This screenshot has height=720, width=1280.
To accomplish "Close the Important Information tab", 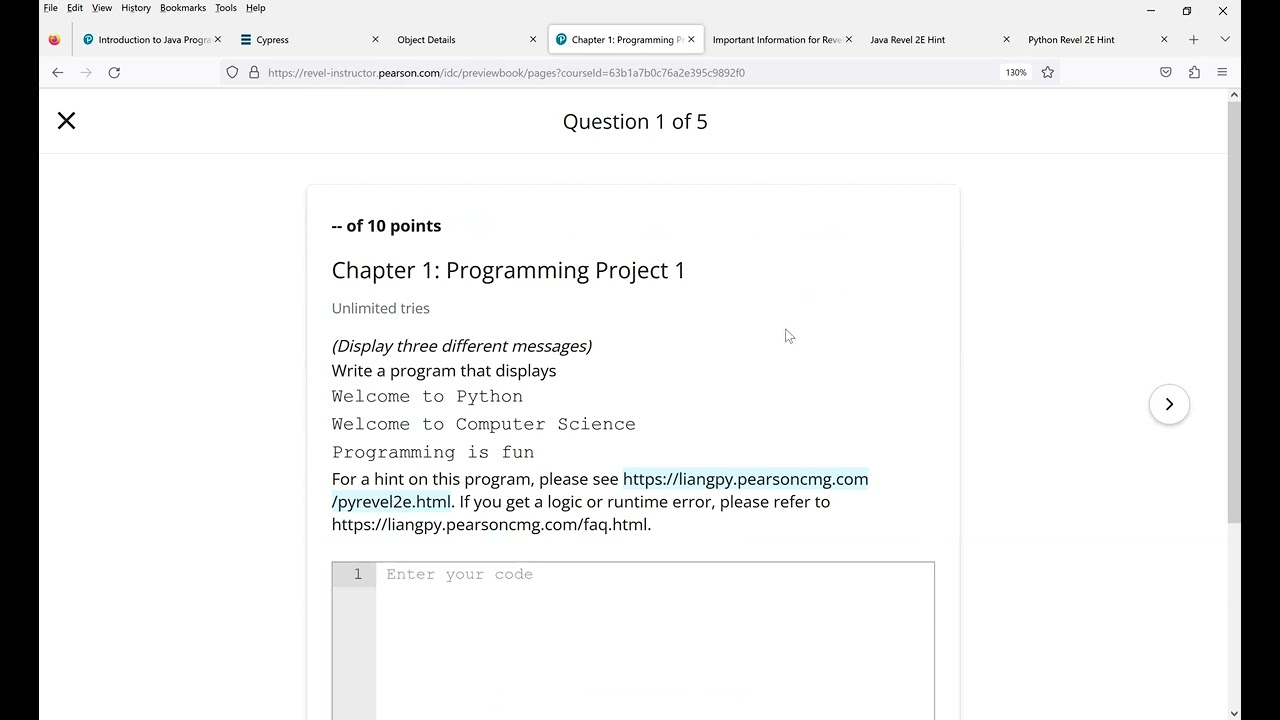I will (x=849, y=39).
